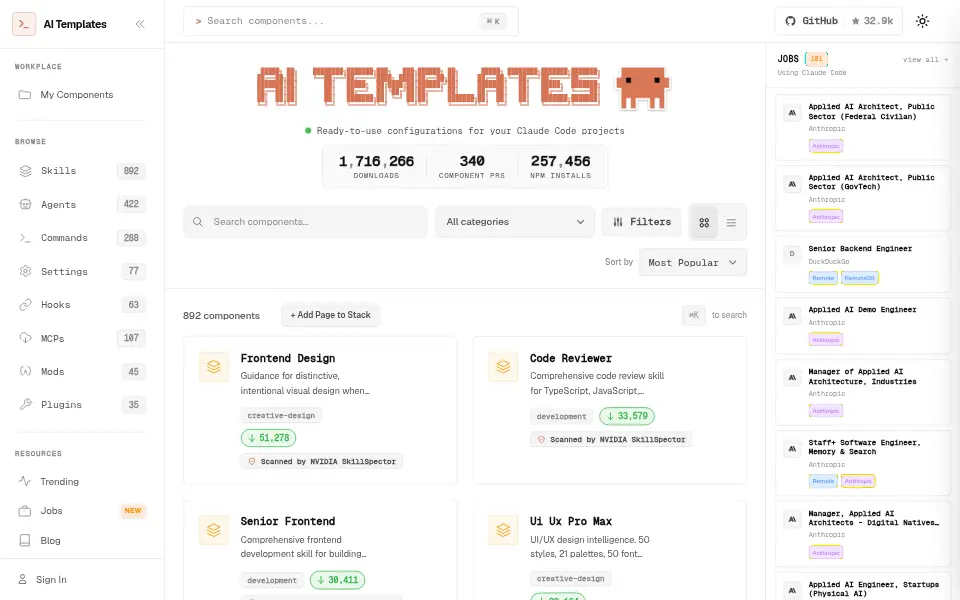This screenshot has width=960, height=600.
Task: Toggle light/dark theme with the sun icon
Action: pos(922,21)
